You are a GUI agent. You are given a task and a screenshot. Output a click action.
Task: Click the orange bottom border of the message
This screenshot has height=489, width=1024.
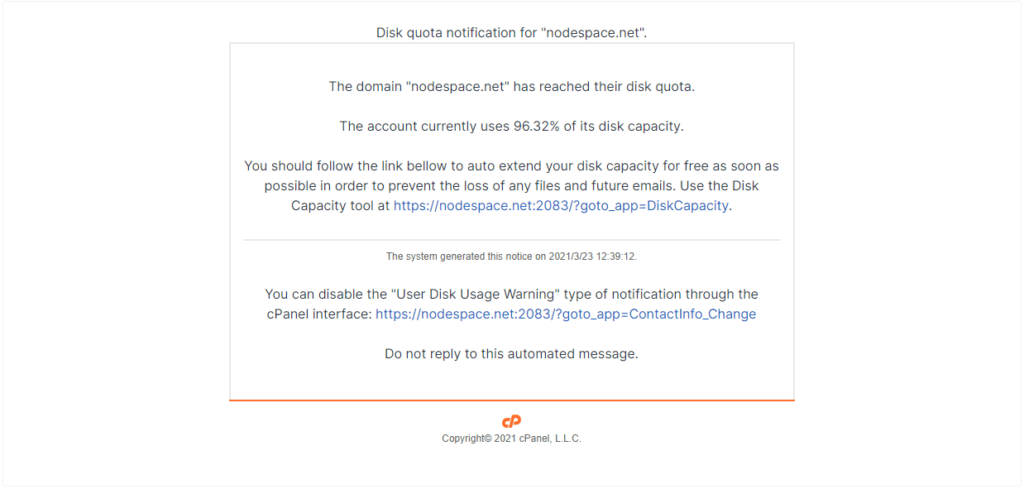pos(511,400)
